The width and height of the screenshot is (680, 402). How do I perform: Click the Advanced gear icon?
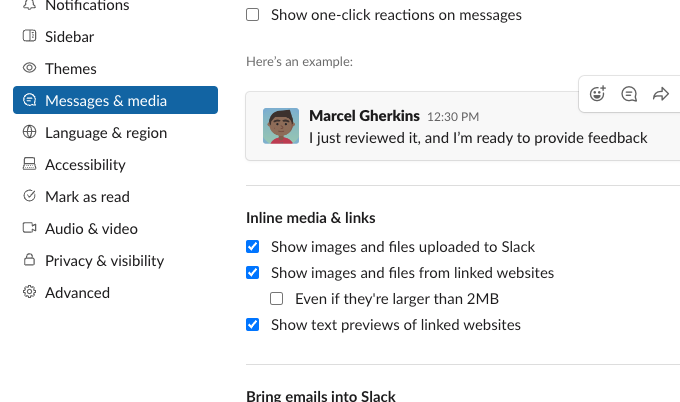tap(29, 292)
